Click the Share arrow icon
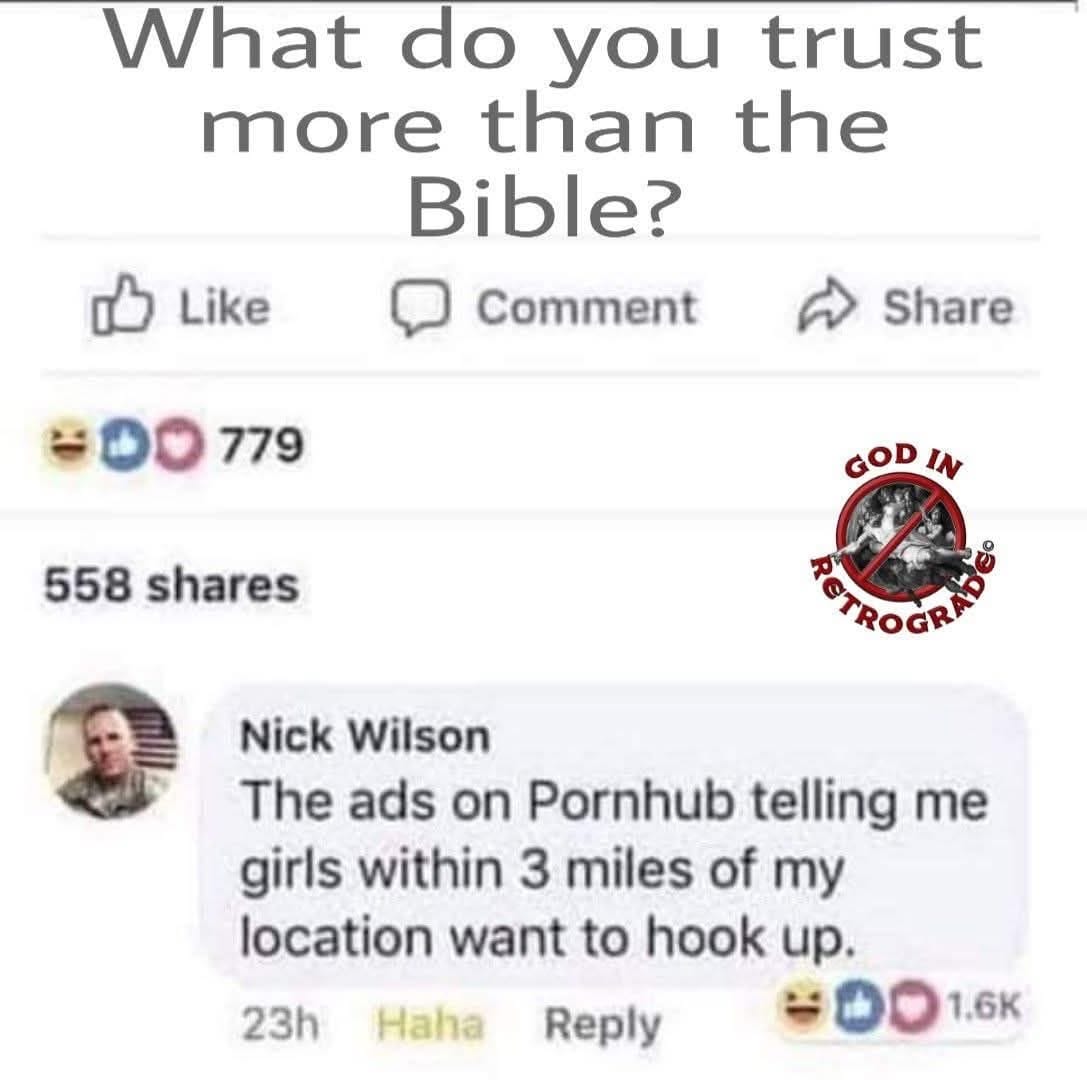Screen dimensions: 1087x1080 (826, 307)
